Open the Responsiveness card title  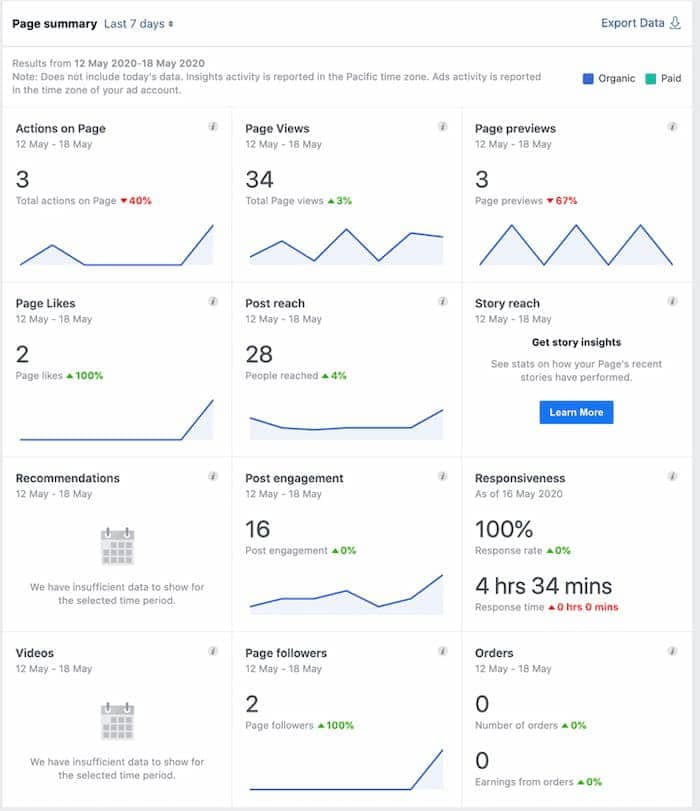click(x=520, y=478)
